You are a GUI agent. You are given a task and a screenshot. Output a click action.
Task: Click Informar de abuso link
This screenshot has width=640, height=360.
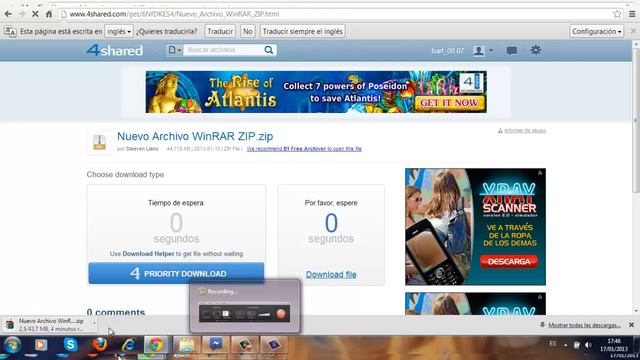pos(524,131)
